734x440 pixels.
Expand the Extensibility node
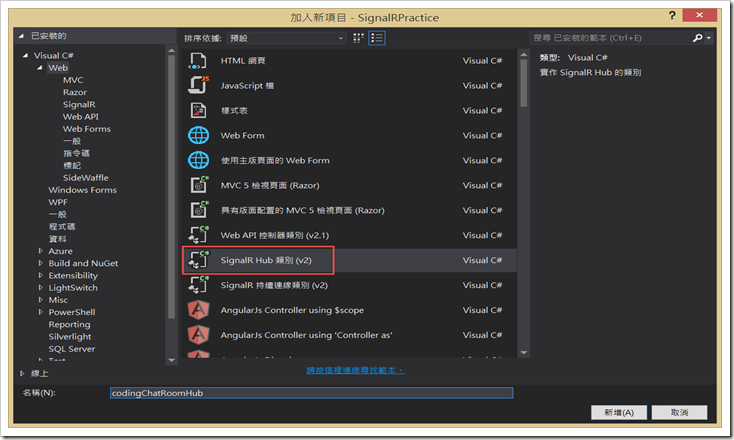coord(41,275)
